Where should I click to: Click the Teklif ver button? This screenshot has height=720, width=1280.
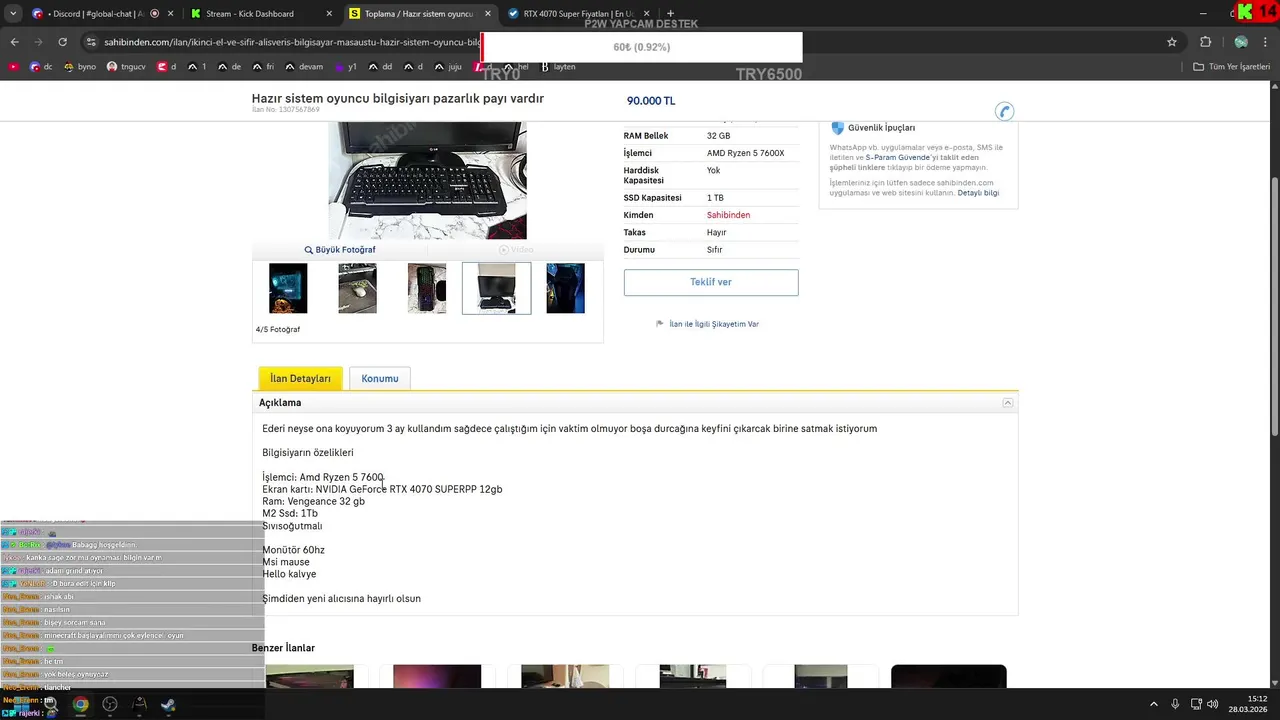pyautogui.click(x=711, y=282)
